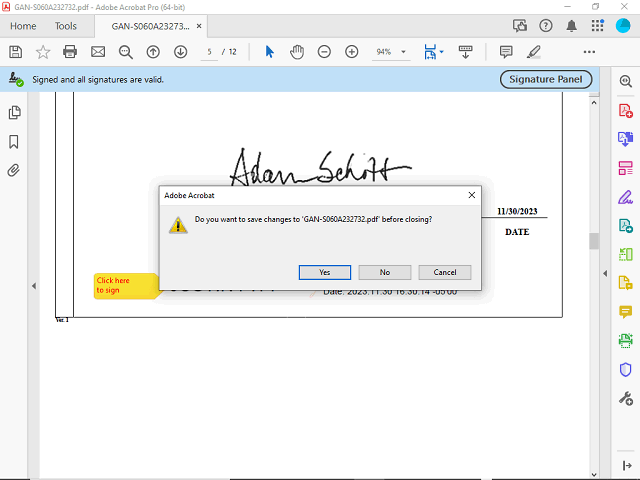Image resolution: width=640 pixels, height=480 pixels.
Task: Open the search zoom tool in right pane
Action: pos(625,81)
